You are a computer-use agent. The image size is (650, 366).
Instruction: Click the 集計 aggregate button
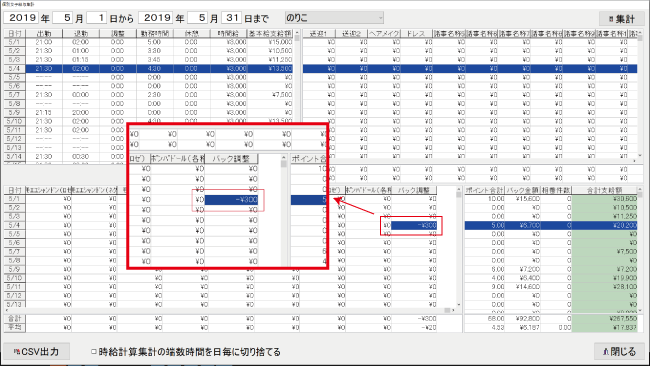coord(621,19)
